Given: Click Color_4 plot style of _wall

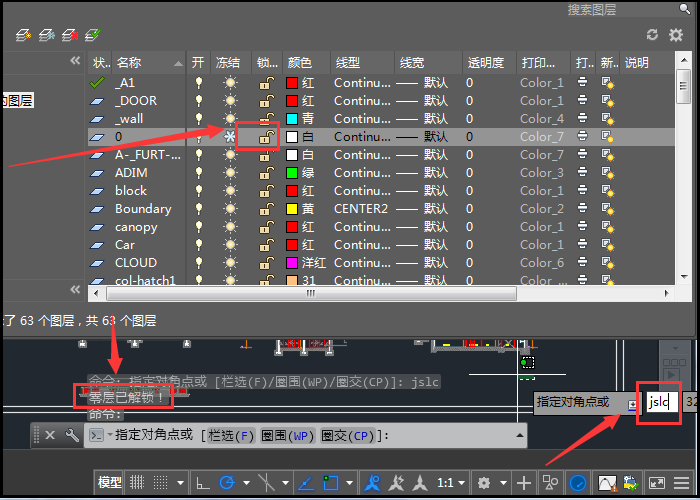Looking at the screenshot, I should click(x=542, y=119).
